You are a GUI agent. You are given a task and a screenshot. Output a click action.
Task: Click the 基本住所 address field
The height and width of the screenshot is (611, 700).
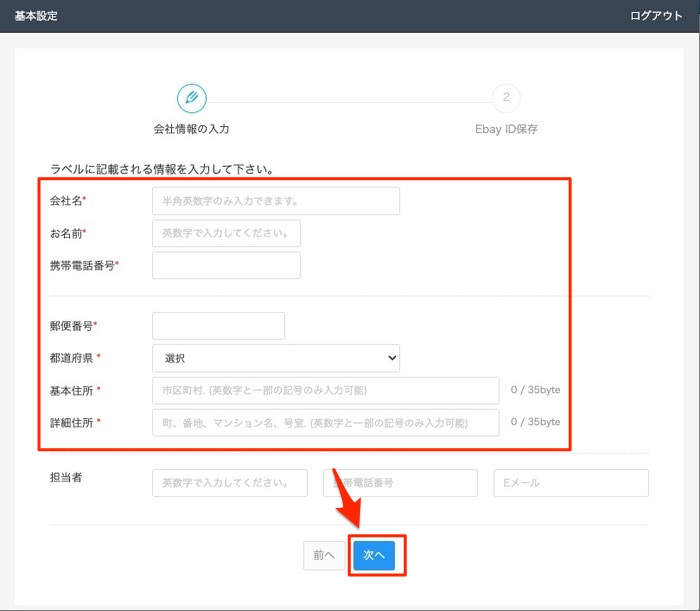(x=325, y=390)
